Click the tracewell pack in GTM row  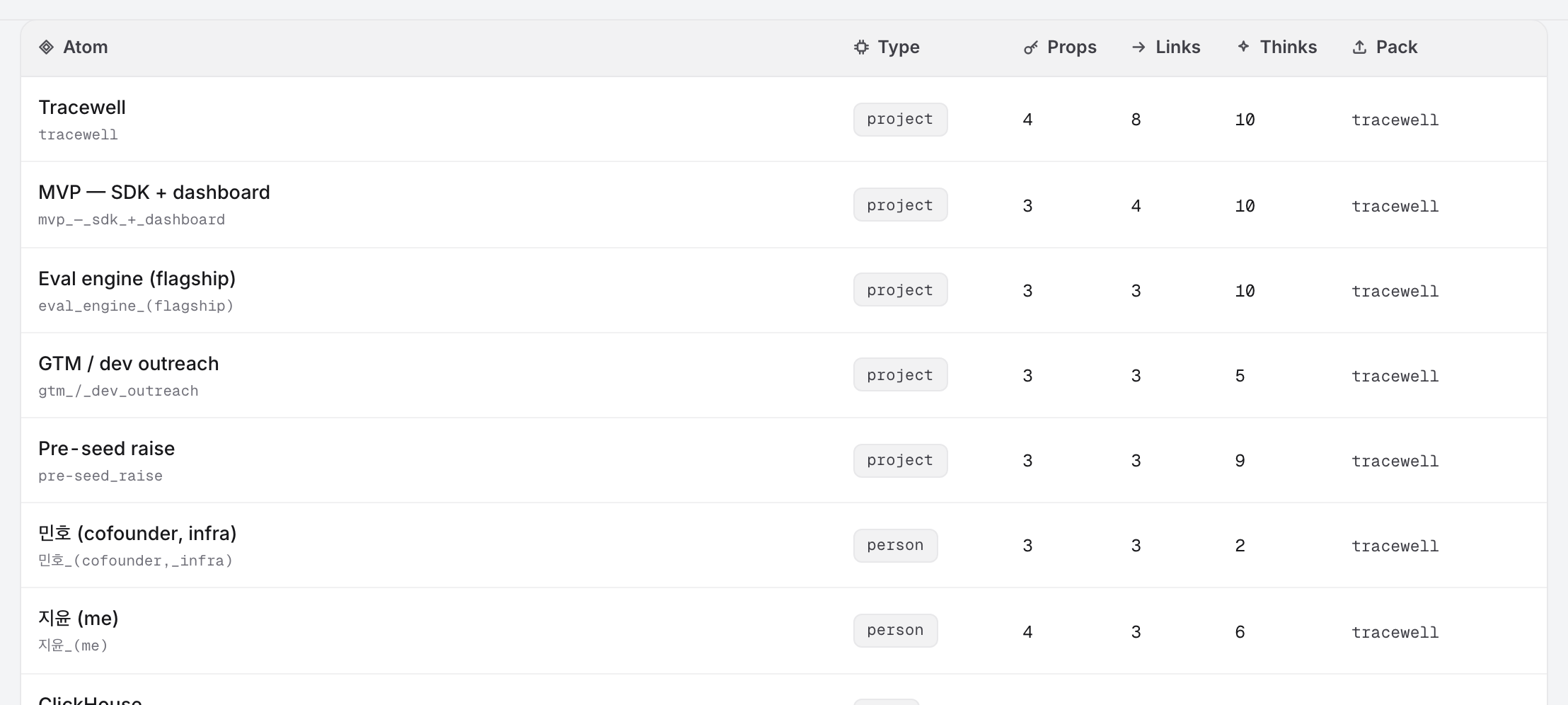pos(1395,377)
